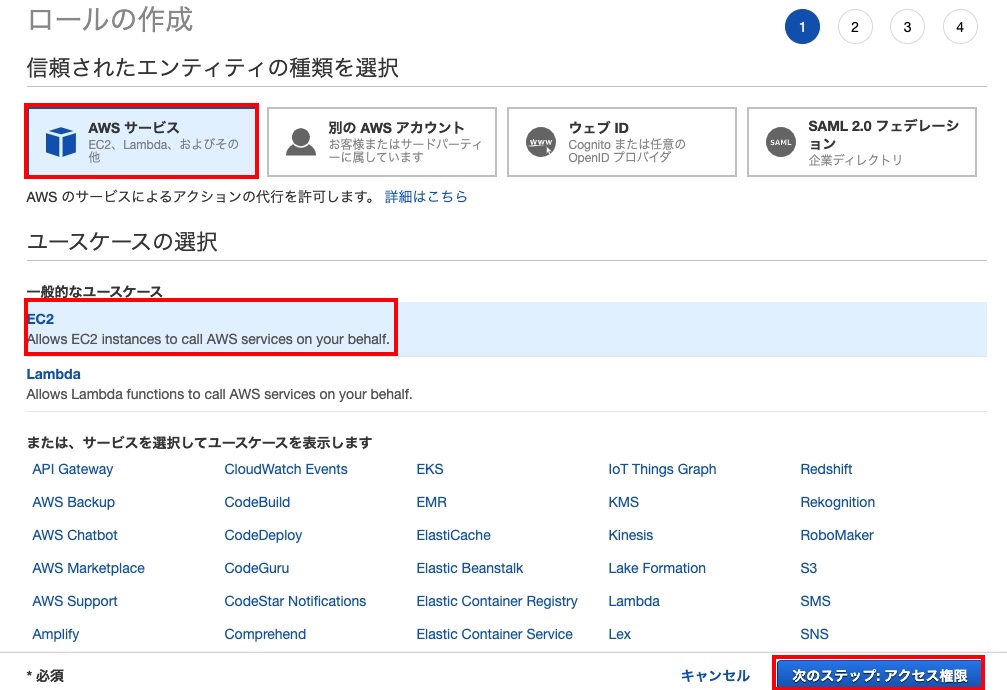Click step 2 indicator circle
This screenshot has width=1007, height=690.
click(854, 26)
